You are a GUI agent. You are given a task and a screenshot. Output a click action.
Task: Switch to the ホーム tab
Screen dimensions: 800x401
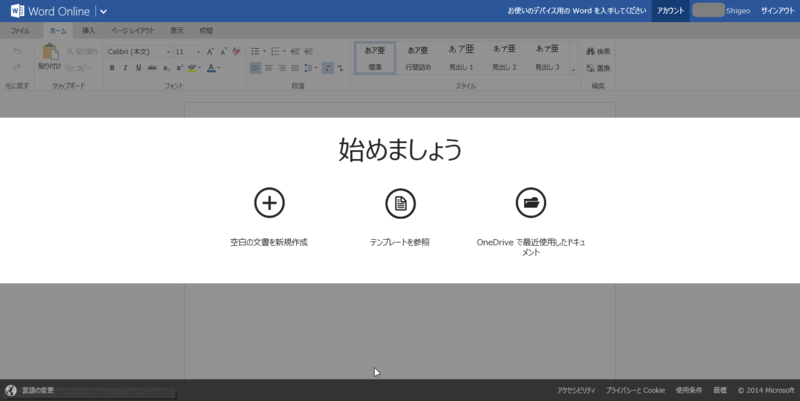click(x=58, y=31)
